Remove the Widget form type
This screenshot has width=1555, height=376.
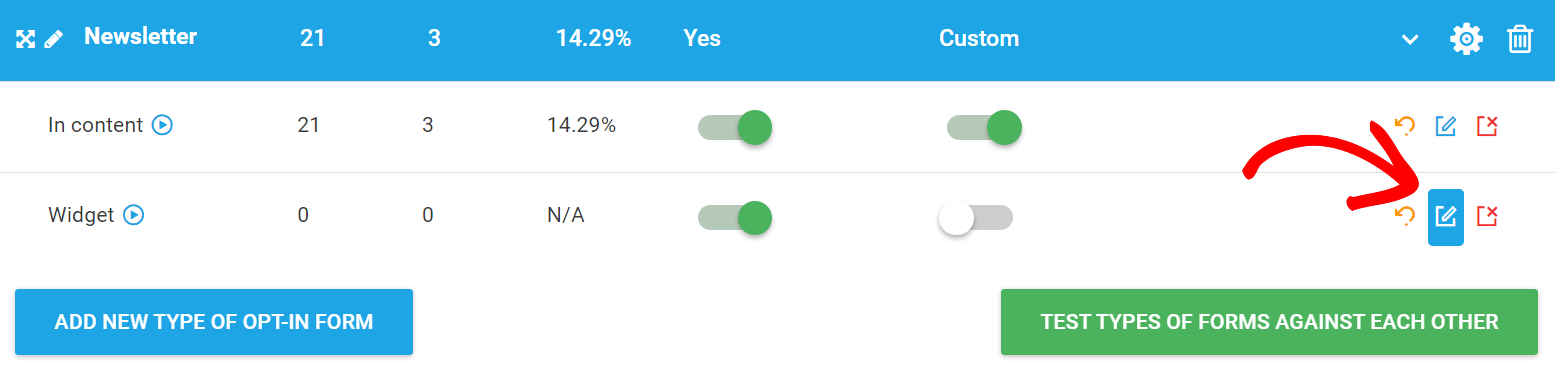1487,216
